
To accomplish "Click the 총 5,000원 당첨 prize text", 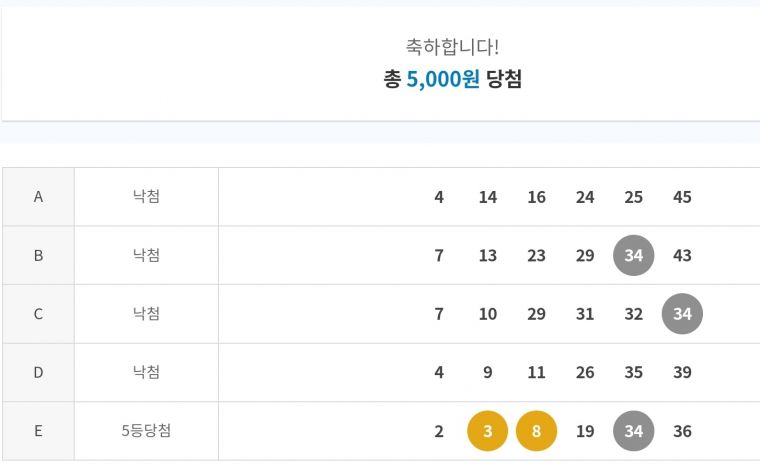I will click(452, 80).
